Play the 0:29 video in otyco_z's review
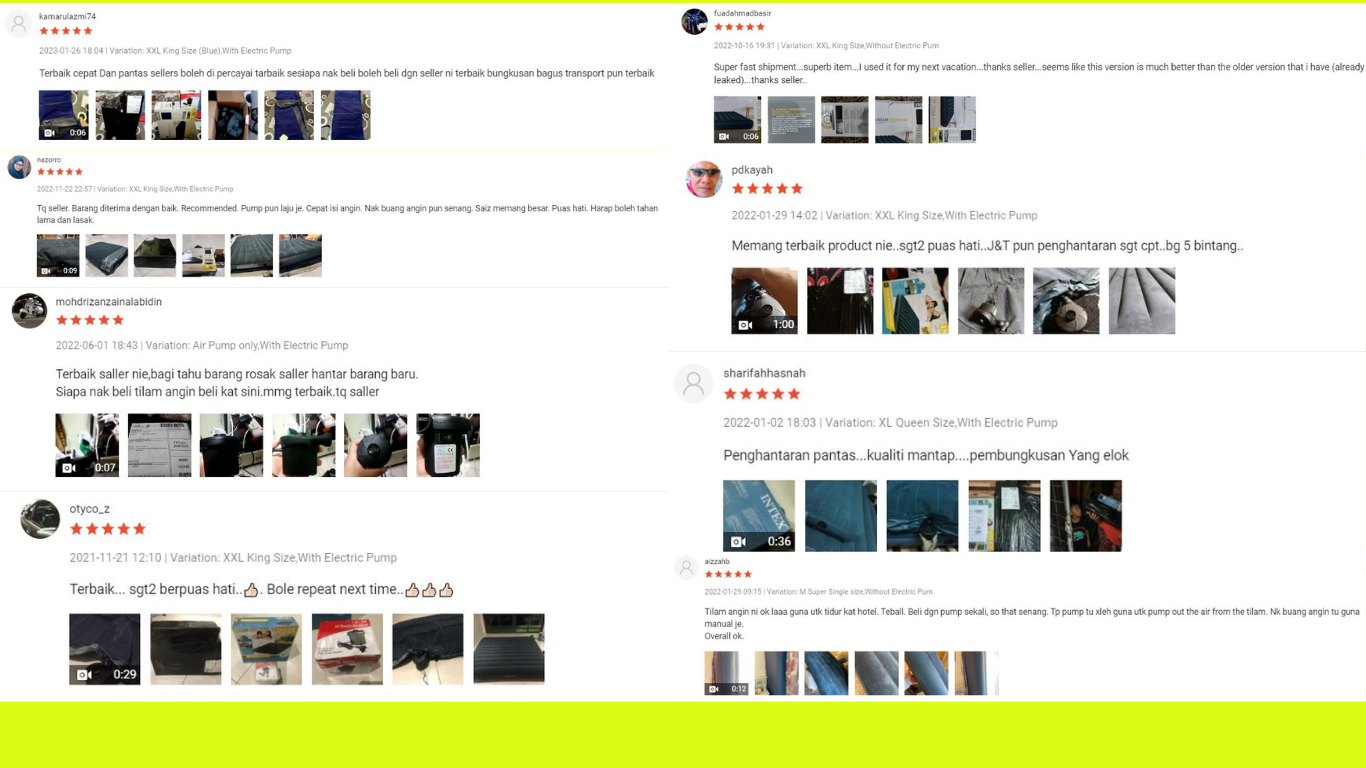The image size is (1366, 768). click(x=105, y=649)
